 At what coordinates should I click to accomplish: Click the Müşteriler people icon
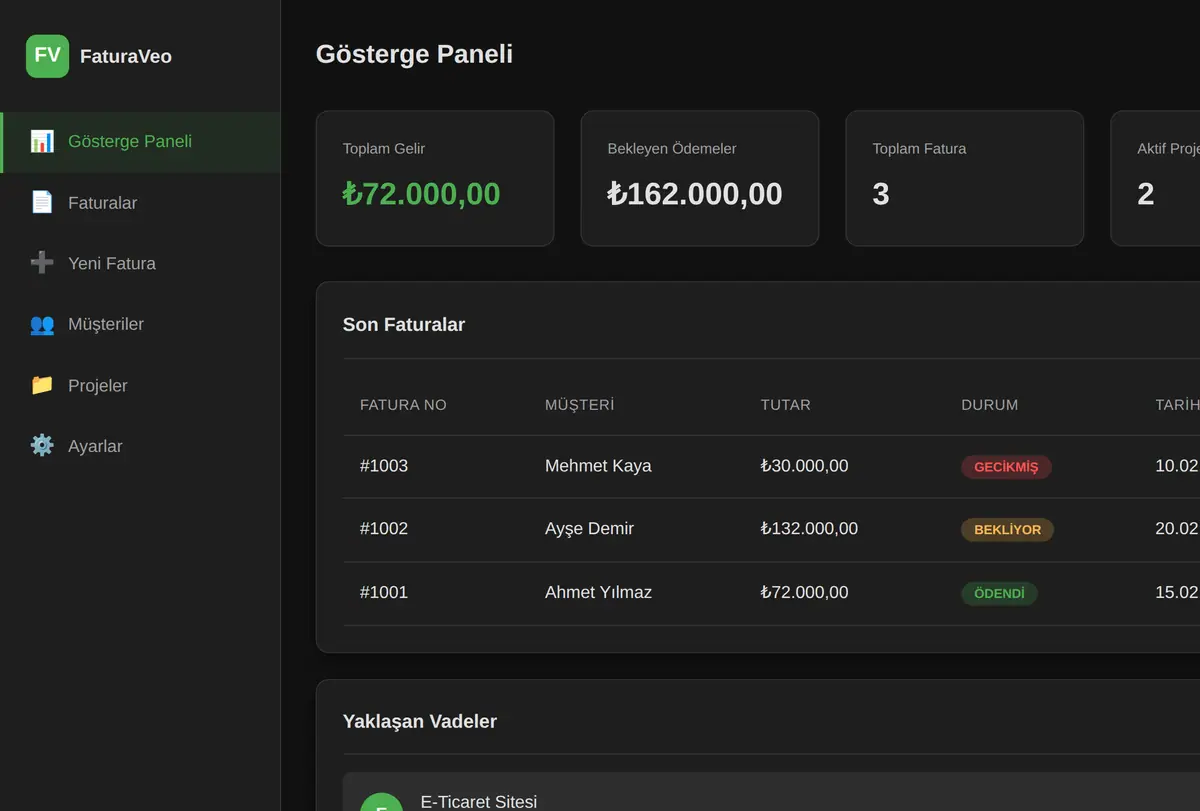coord(42,324)
